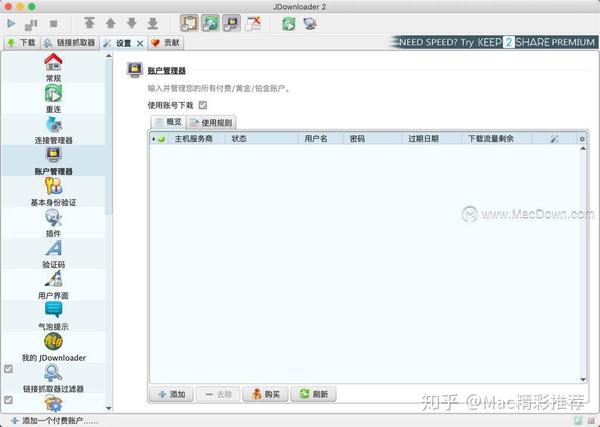Sort by 密码 column header
The height and width of the screenshot is (427, 600).
pyautogui.click(x=373, y=139)
